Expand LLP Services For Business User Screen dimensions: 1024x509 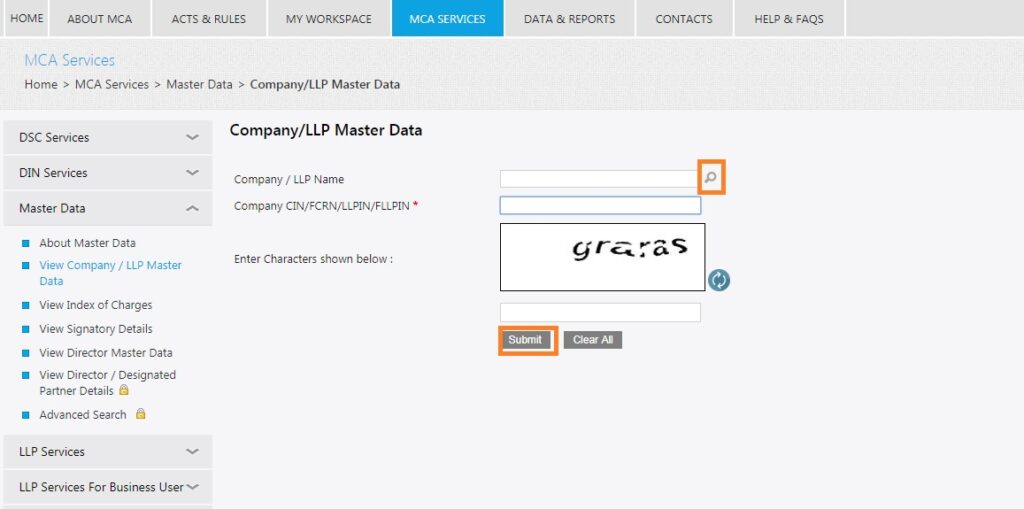(108, 487)
